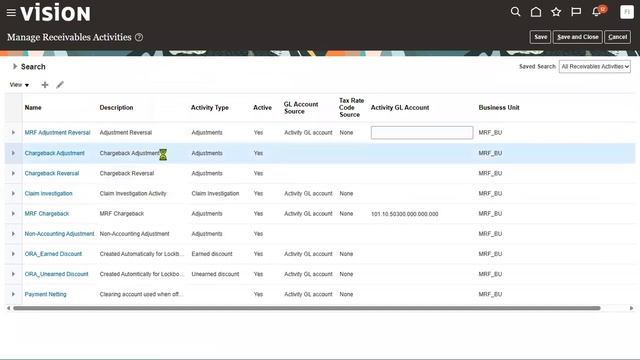The width and height of the screenshot is (640, 360).
Task: Open Chargeback Reversal link
Action: pyautogui.click(x=52, y=173)
